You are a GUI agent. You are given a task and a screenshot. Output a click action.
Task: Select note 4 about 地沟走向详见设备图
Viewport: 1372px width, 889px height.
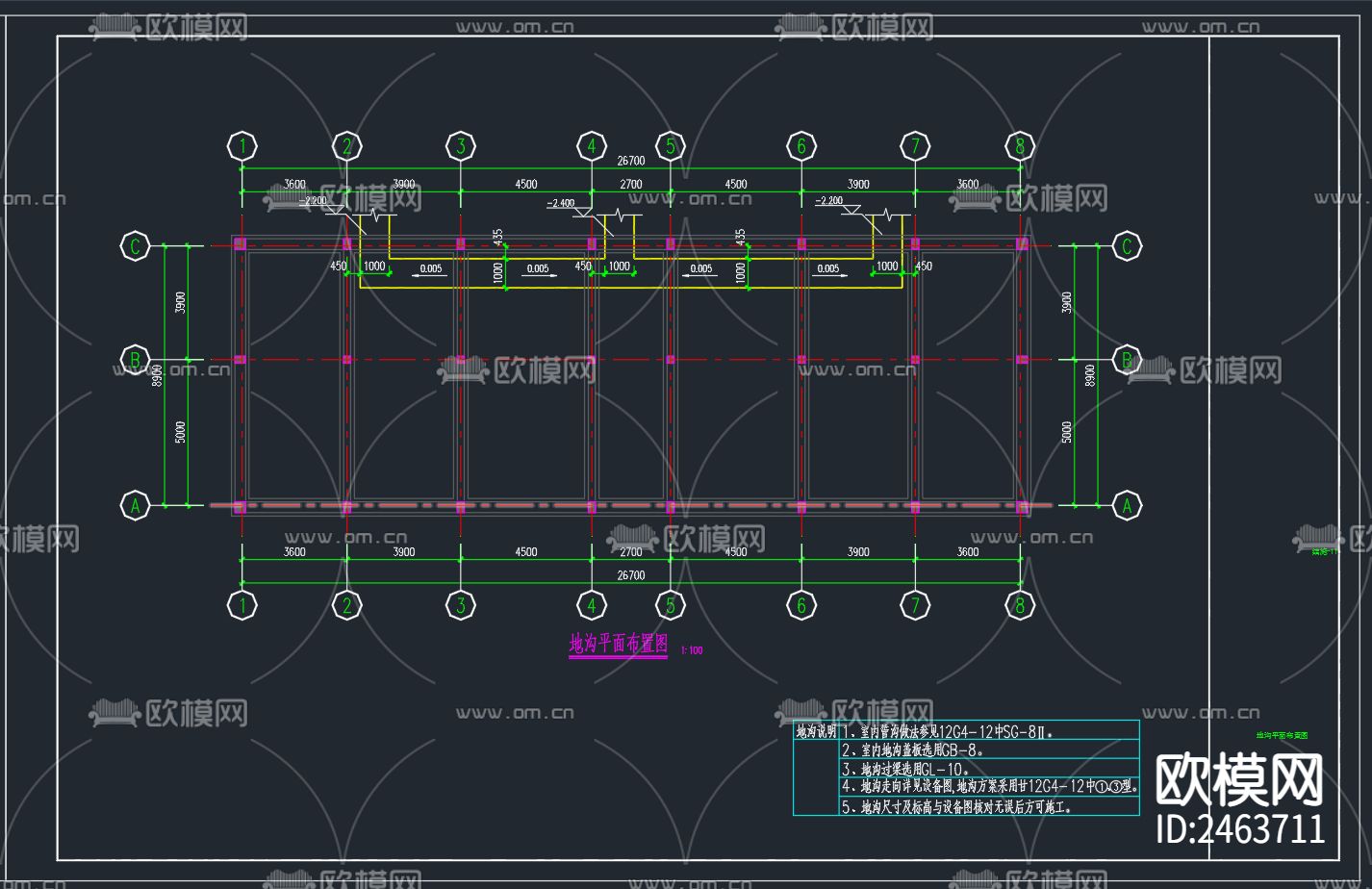(990, 787)
